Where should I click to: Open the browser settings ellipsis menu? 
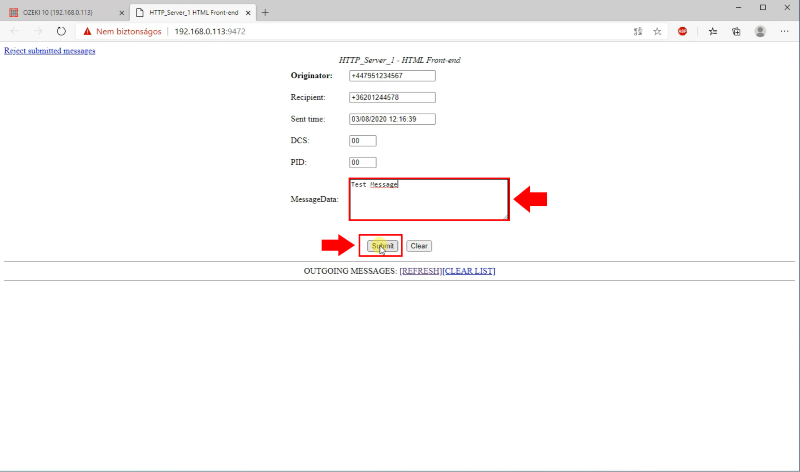785,31
